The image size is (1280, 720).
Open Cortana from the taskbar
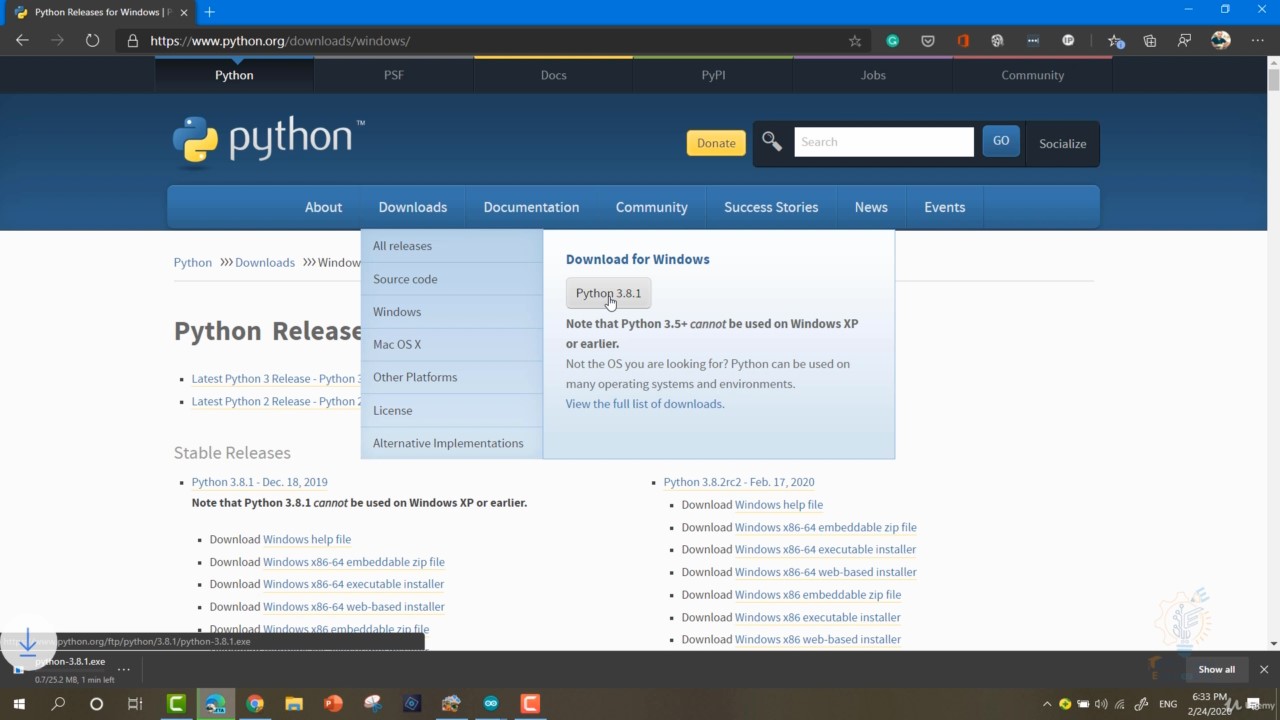point(96,704)
